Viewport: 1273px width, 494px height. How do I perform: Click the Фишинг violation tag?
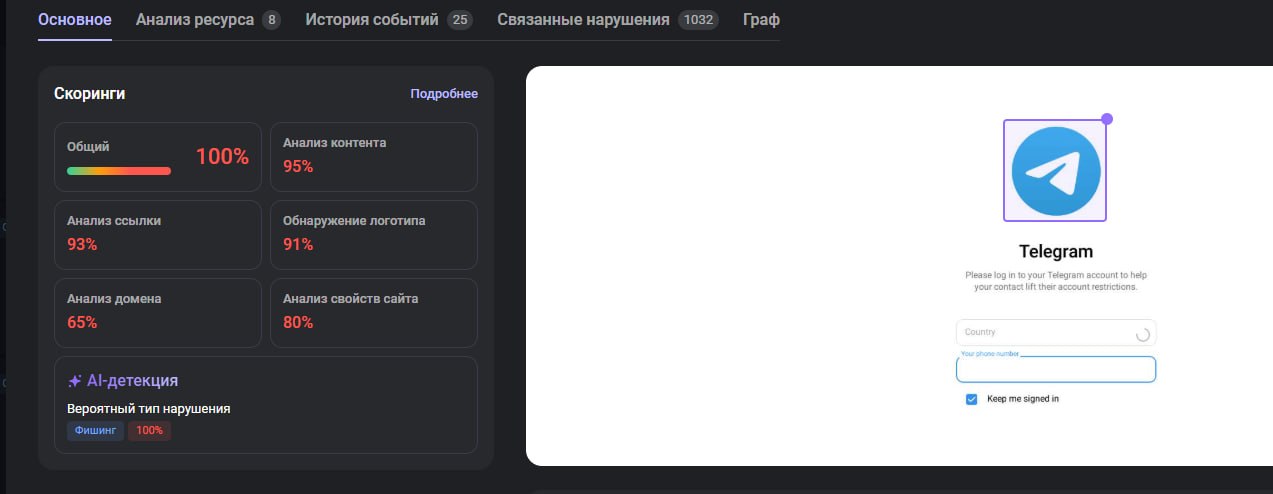(95, 431)
